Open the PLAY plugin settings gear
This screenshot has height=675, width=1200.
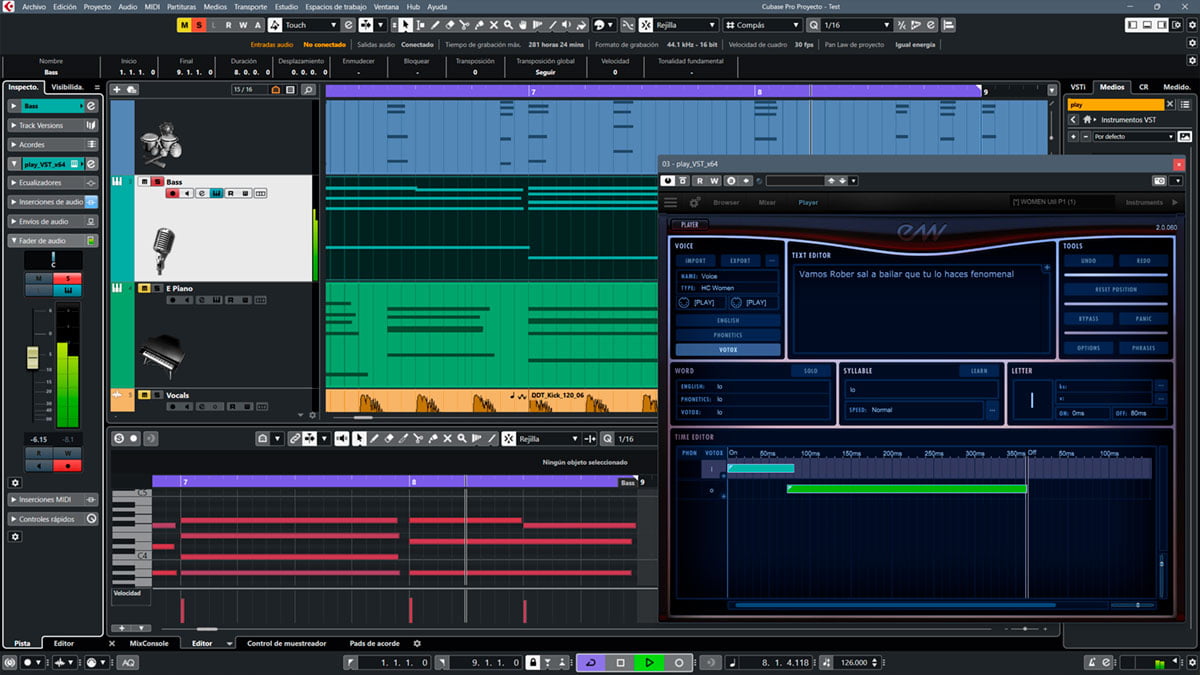point(694,202)
